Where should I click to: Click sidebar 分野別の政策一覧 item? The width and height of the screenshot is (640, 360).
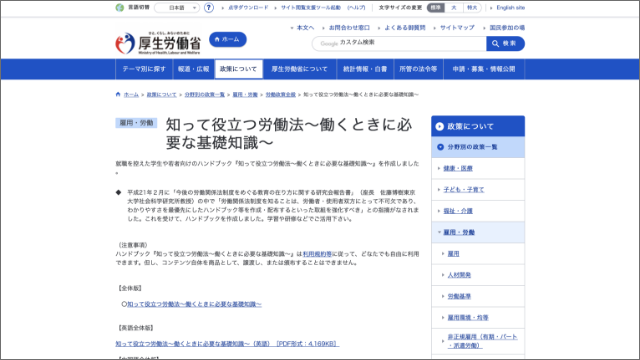478,147
